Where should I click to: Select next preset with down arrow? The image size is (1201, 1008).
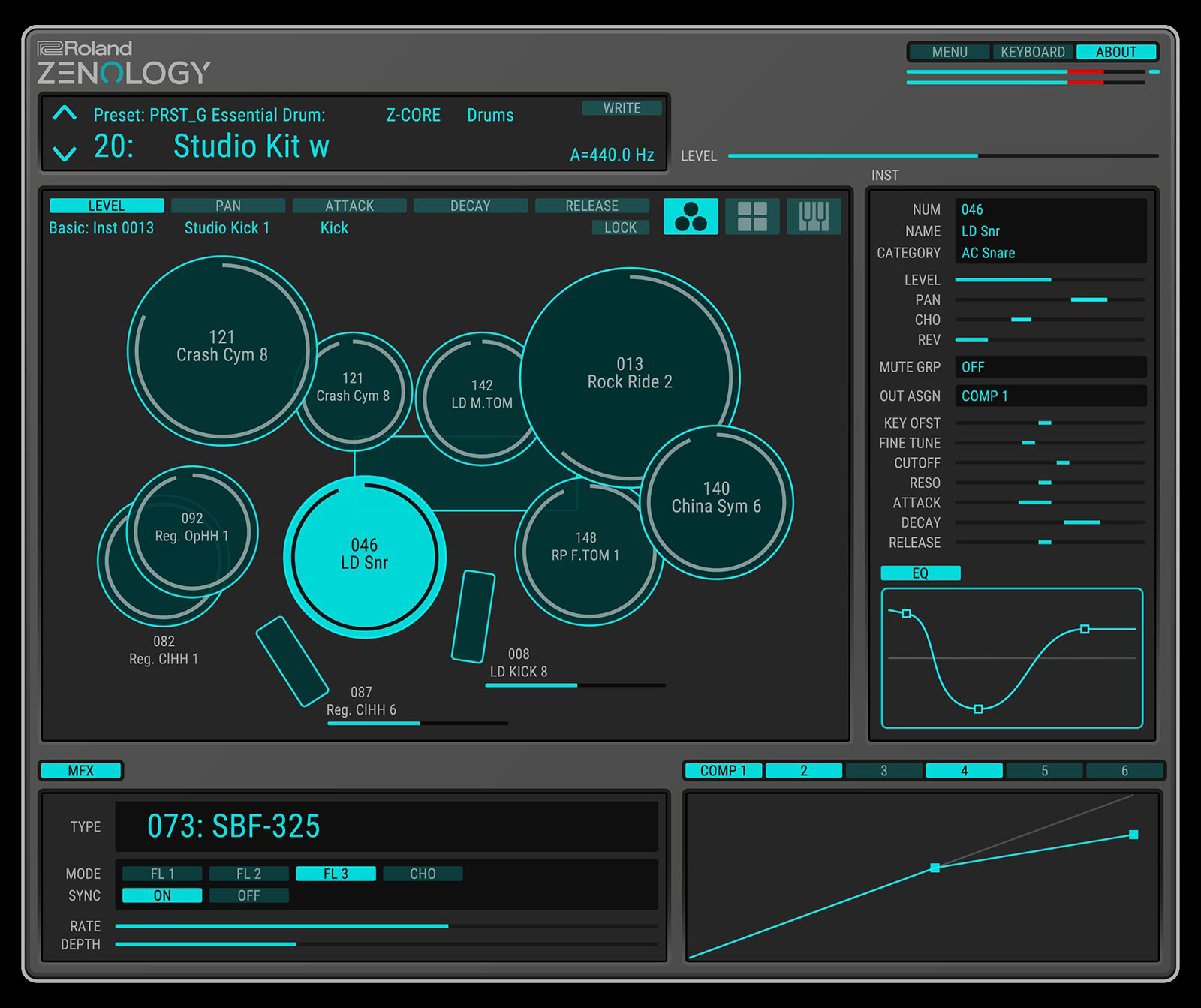click(x=65, y=154)
